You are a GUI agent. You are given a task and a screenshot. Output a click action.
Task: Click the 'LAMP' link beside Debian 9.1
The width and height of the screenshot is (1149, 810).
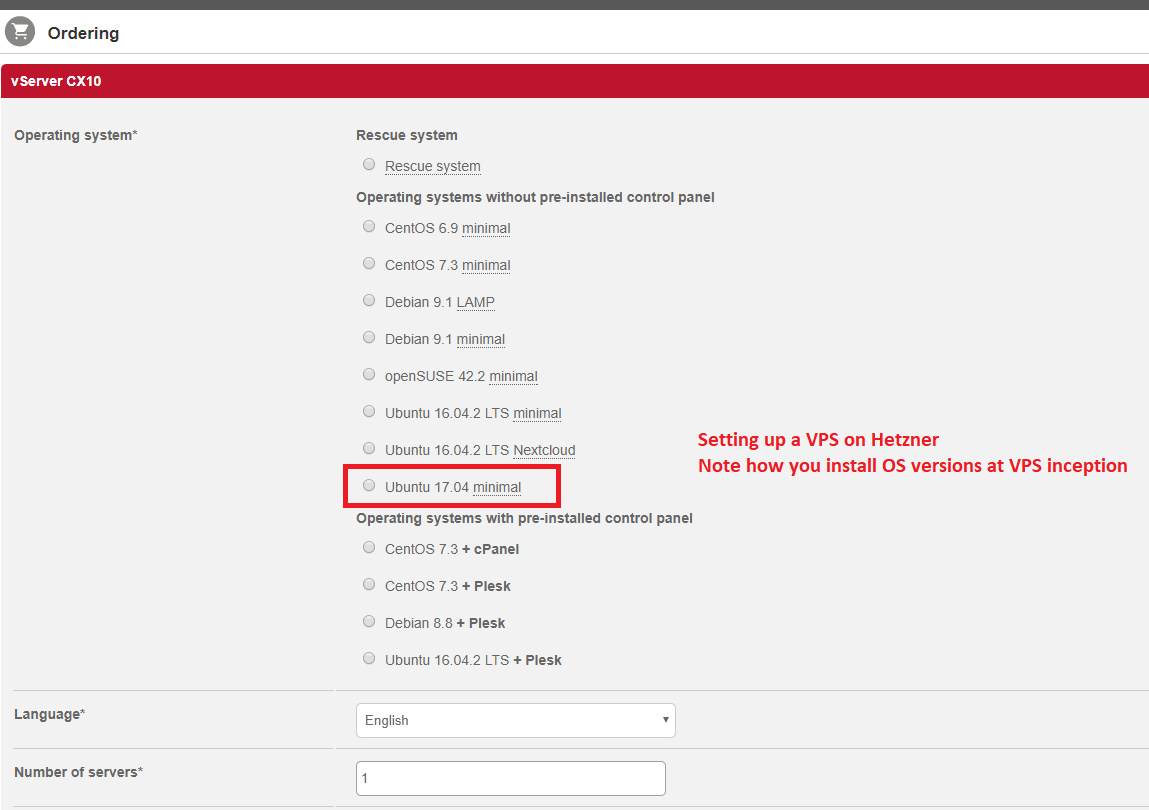point(476,302)
